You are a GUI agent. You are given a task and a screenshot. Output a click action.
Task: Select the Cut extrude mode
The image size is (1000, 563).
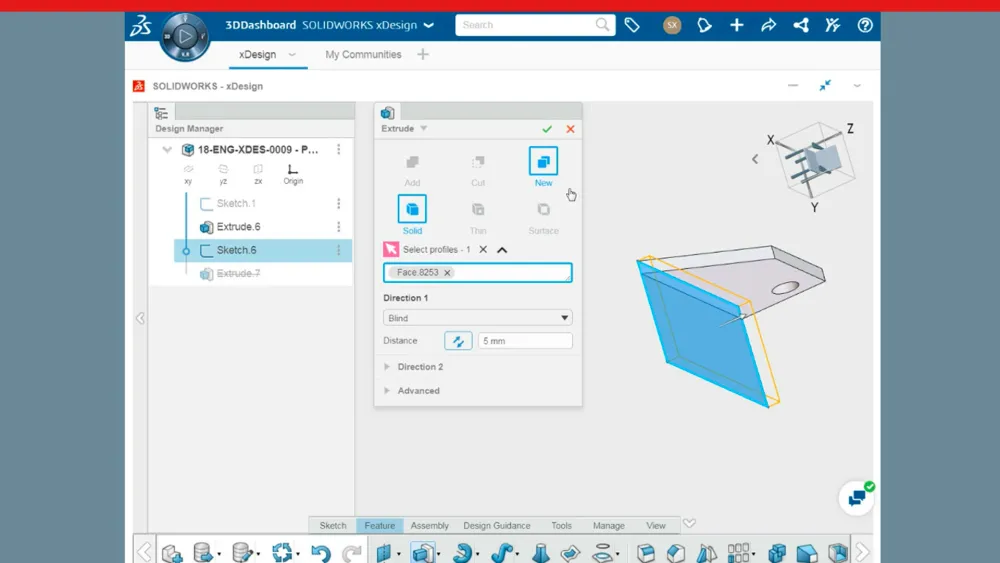pos(478,170)
